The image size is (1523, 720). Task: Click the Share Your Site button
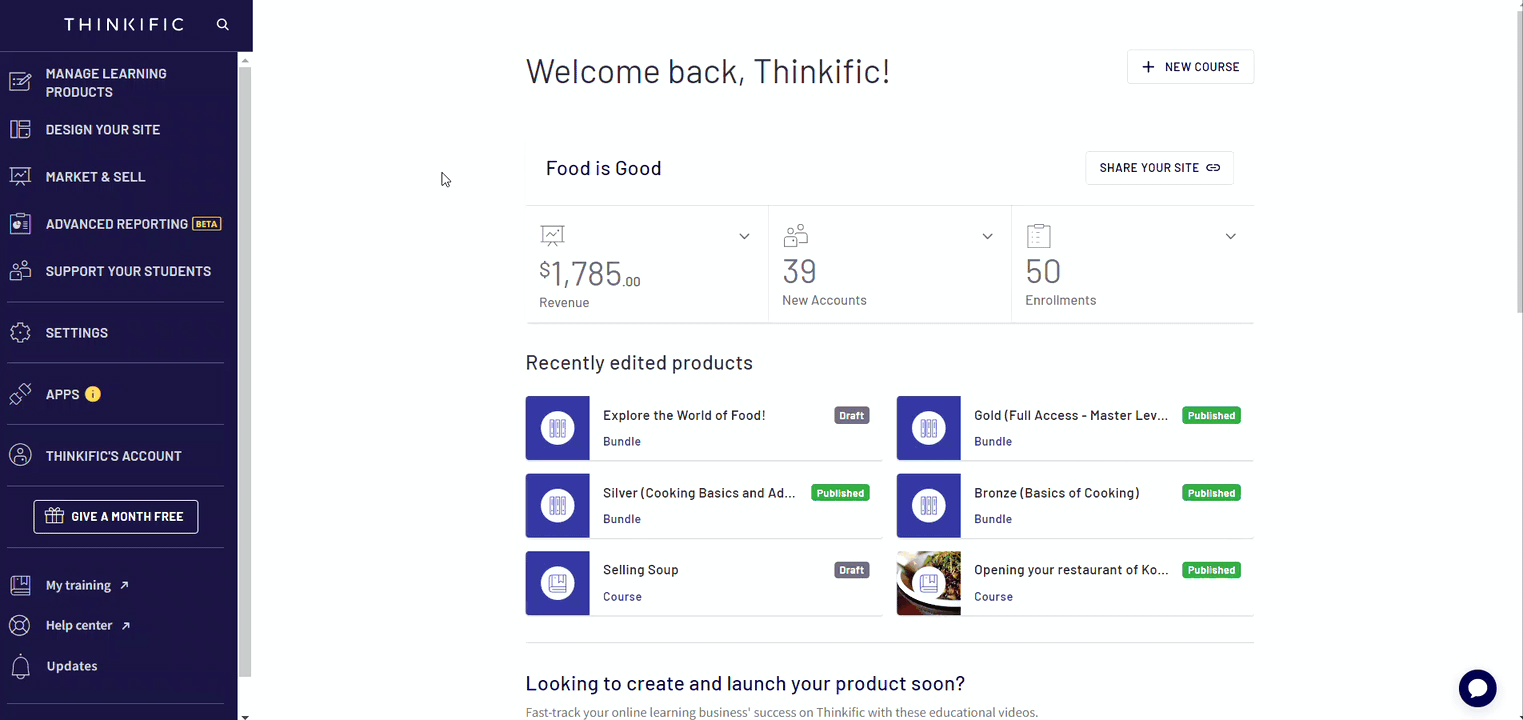click(x=1159, y=168)
